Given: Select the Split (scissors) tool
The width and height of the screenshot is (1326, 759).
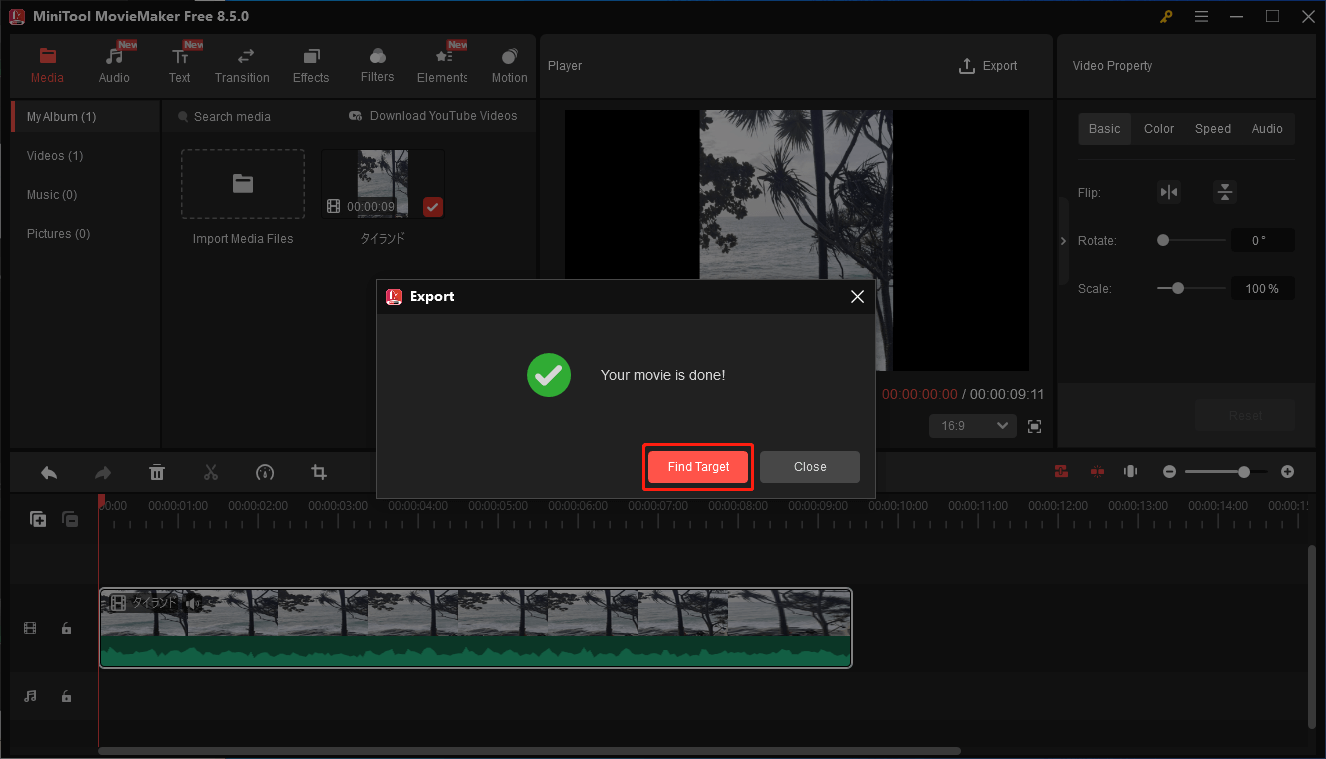Looking at the screenshot, I should click(211, 471).
